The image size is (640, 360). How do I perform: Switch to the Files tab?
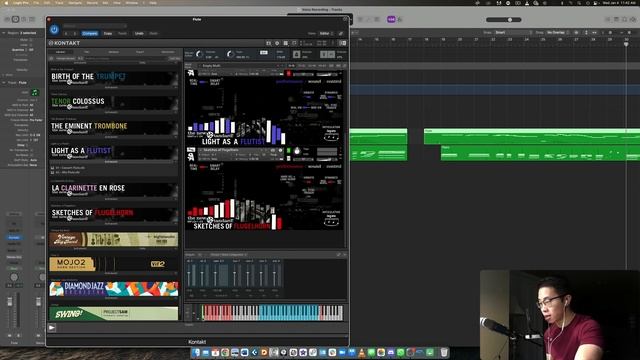[87, 52]
